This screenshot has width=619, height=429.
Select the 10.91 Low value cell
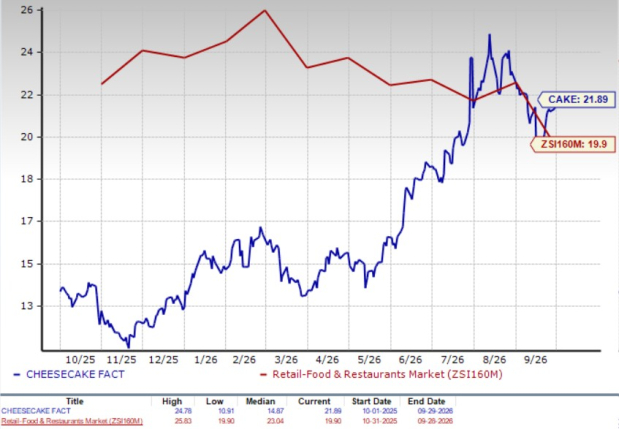pyautogui.click(x=226, y=411)
